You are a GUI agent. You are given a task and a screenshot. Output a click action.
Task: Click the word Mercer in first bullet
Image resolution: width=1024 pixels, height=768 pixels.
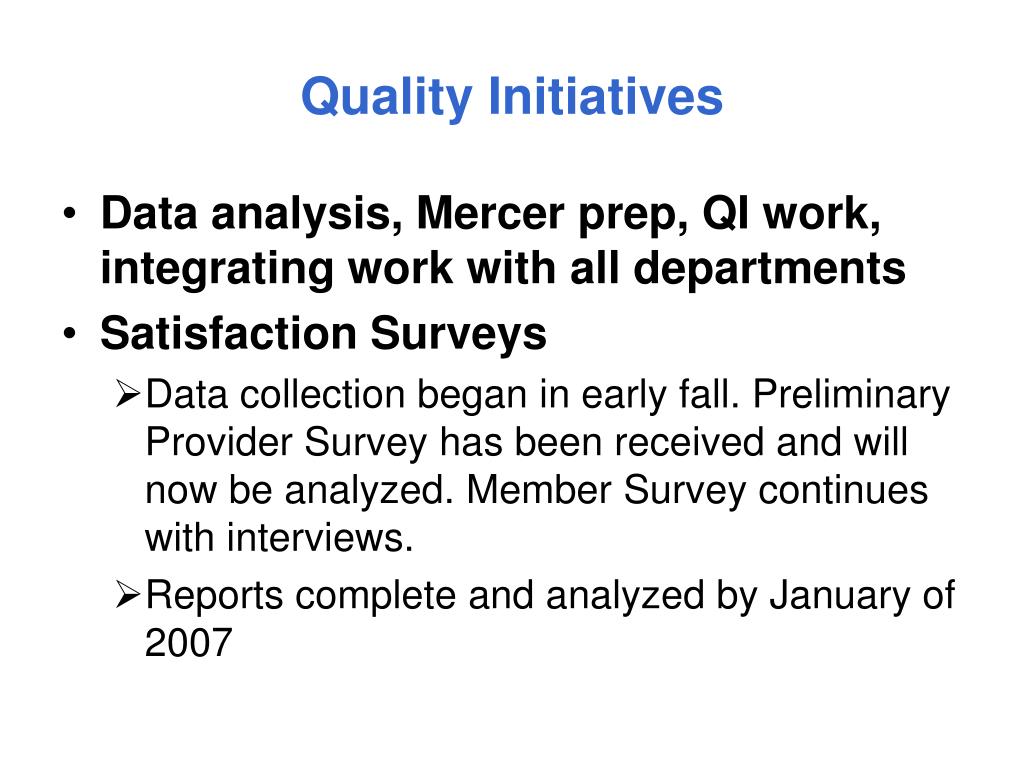tap(490, 214)
